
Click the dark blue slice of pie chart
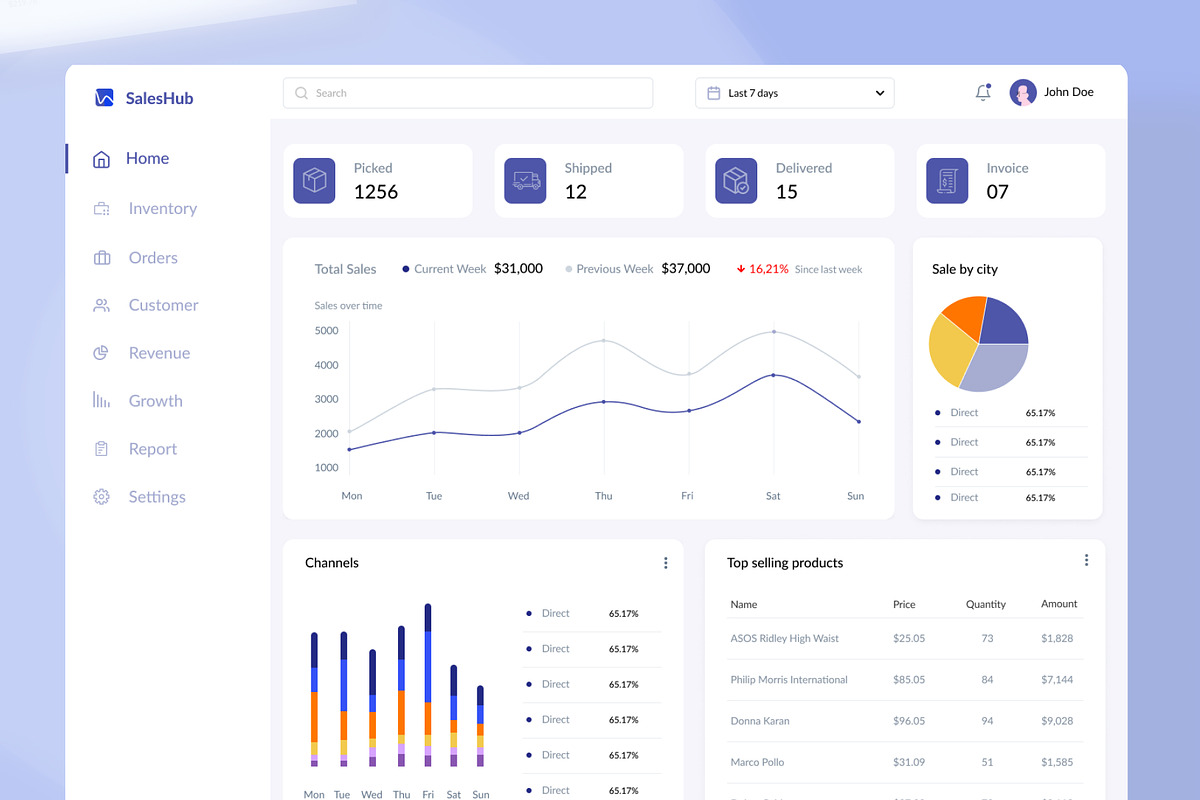click(x=1002, y=322)
